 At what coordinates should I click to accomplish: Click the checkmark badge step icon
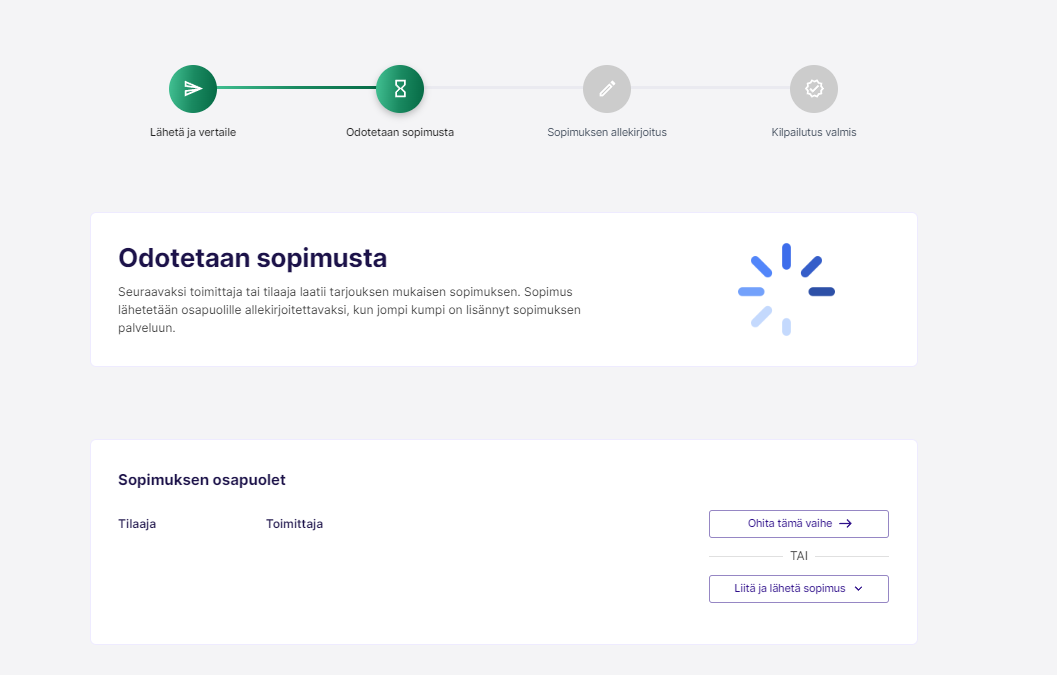pyautogui.click(x=814, y=89)
